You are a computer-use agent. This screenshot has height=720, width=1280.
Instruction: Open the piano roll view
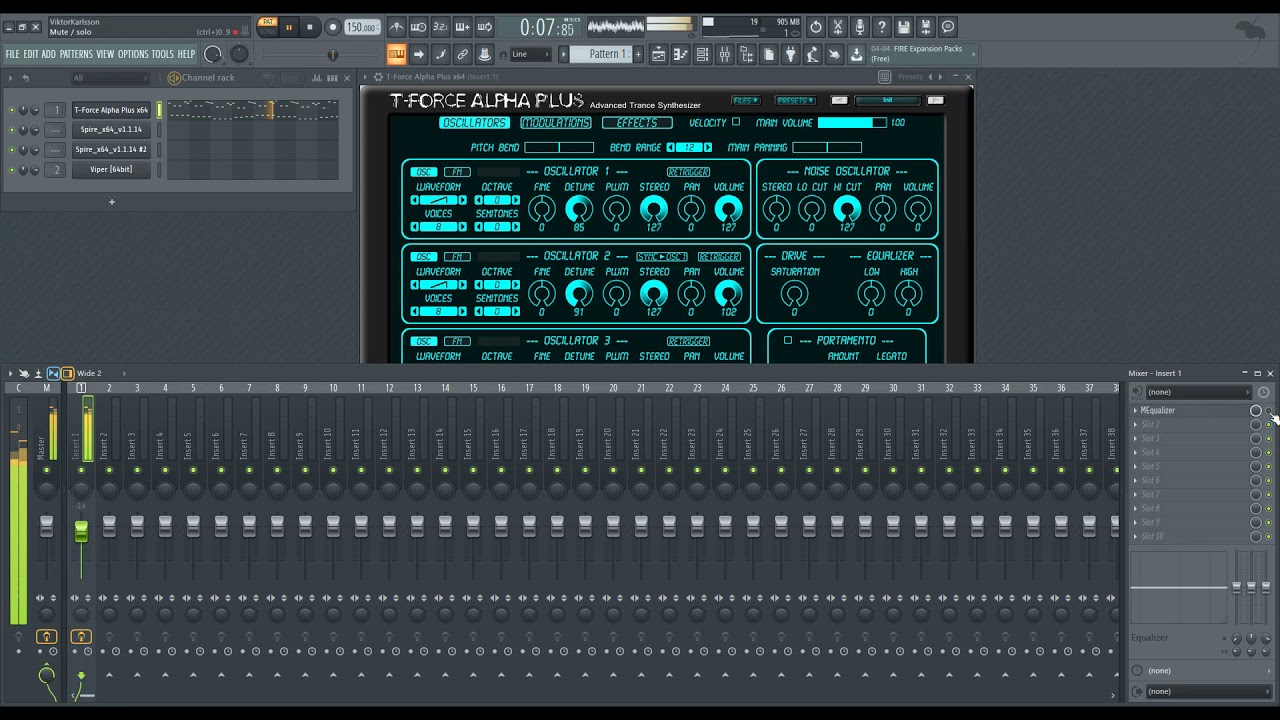click(x=680, y=54)
